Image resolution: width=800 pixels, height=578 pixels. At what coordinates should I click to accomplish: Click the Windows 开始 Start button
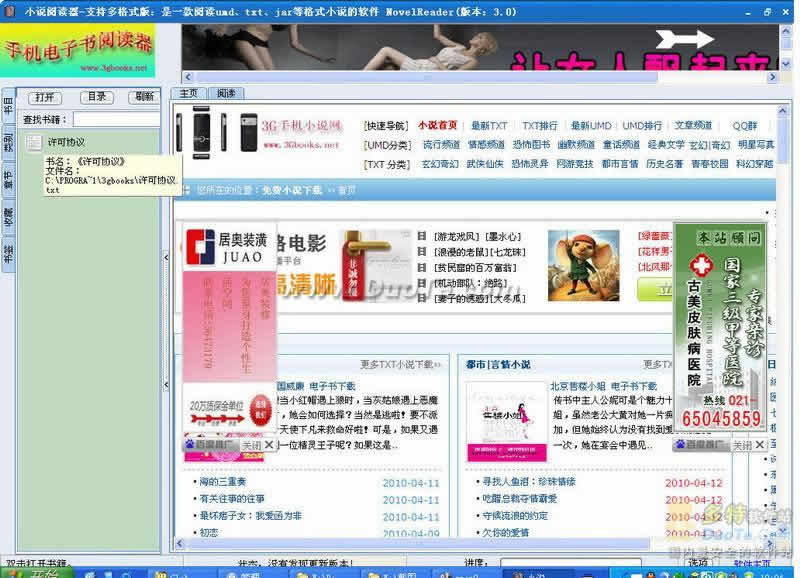[x=36, y=573]
